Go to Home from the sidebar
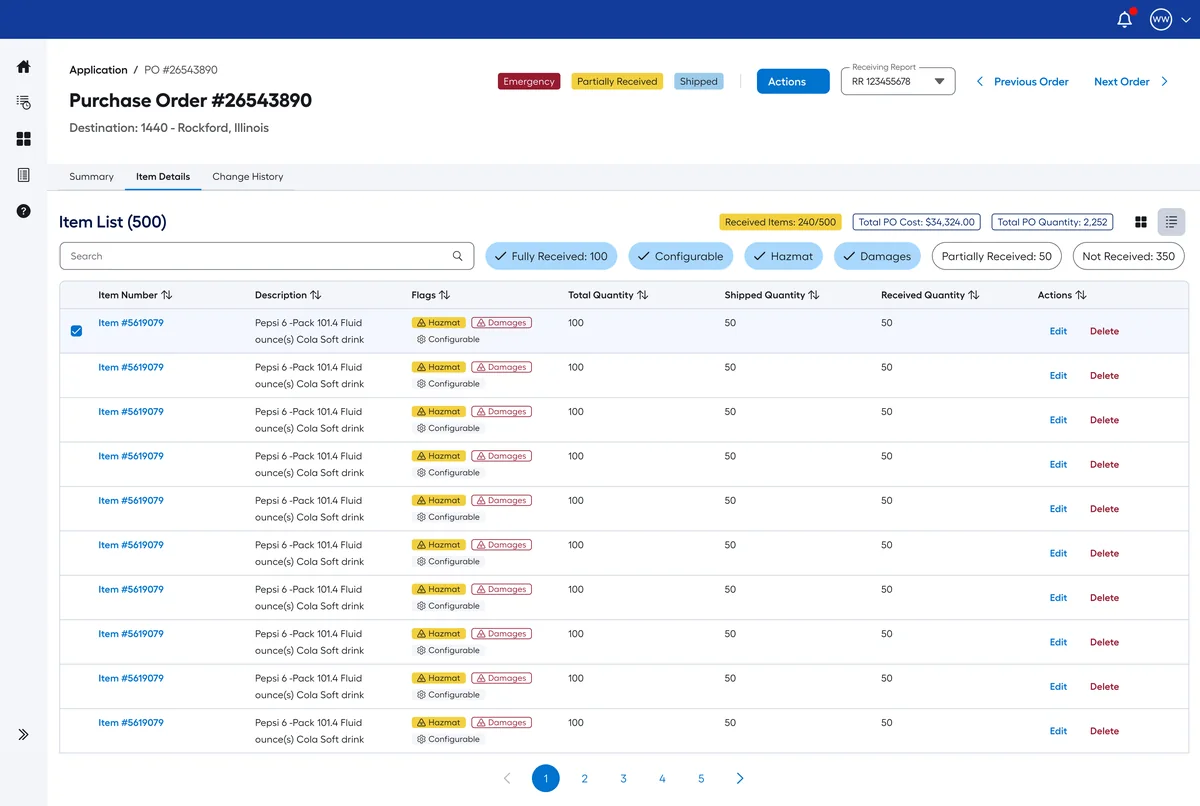The height and width of the screenshot is (806, 1200). click(24, 67)
